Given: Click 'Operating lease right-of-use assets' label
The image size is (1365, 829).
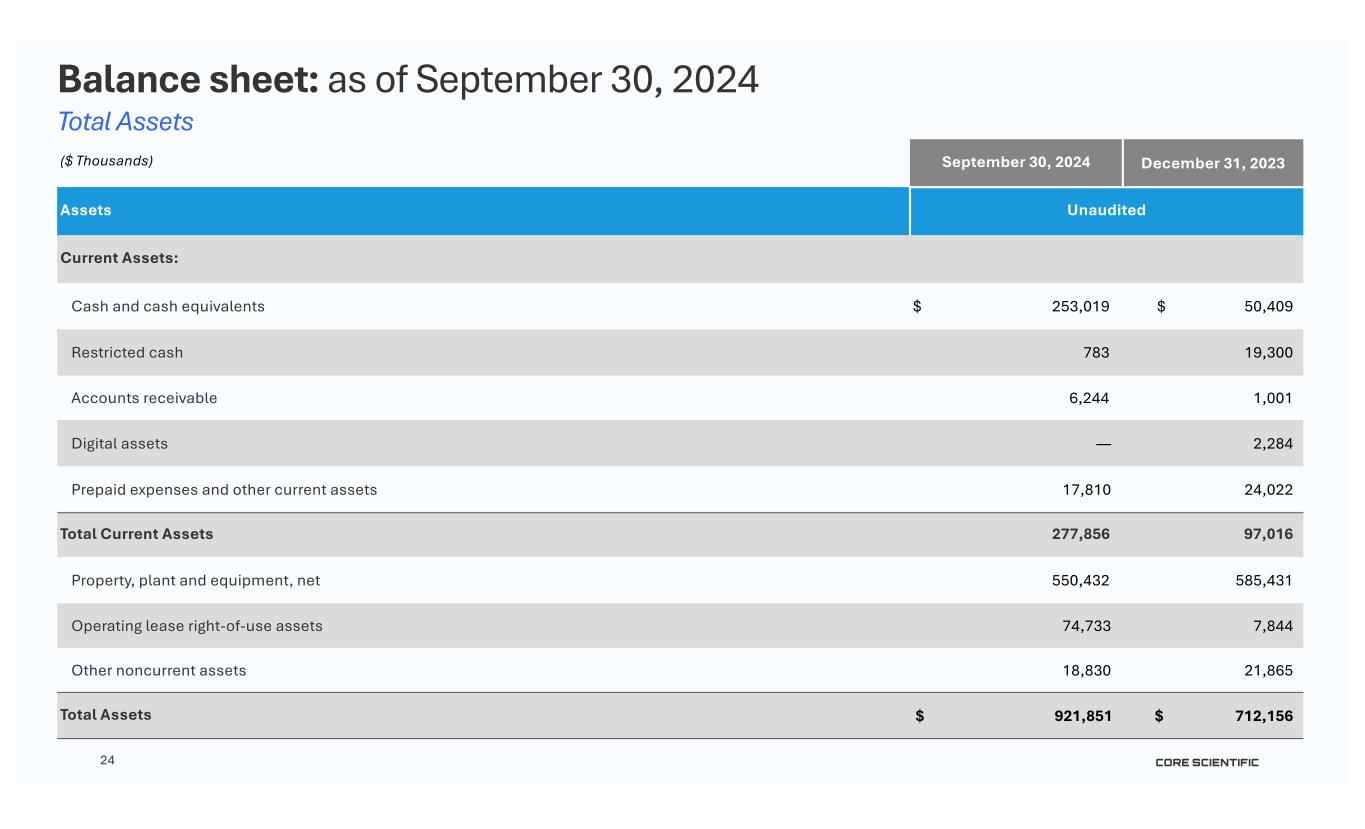Looking at the screenshot, I should [197, 626].
